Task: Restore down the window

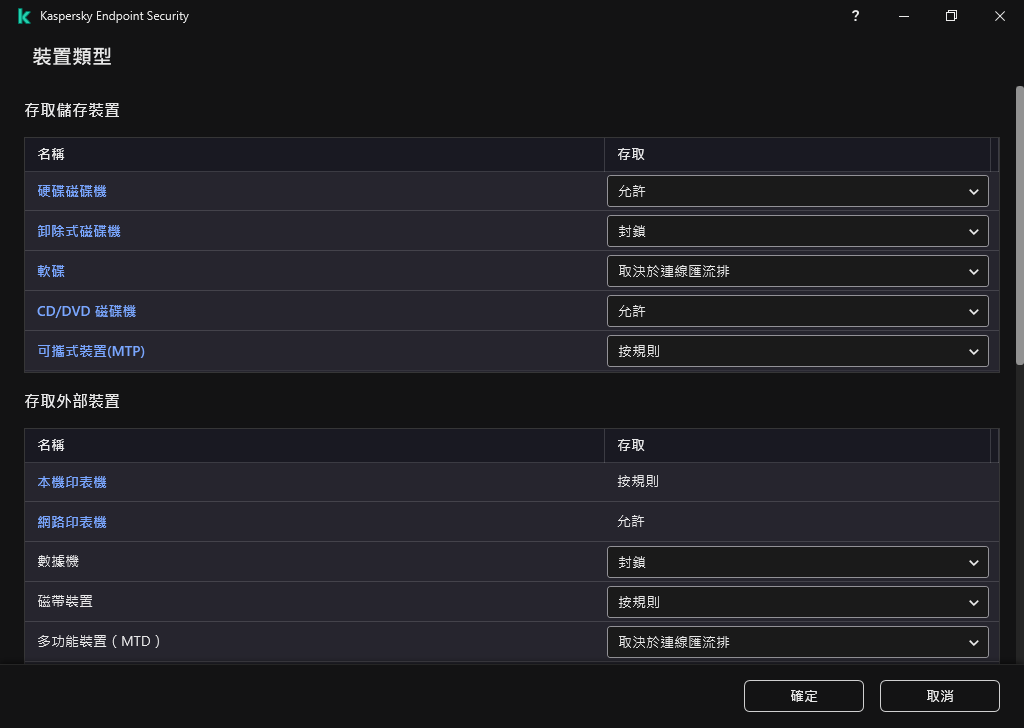Action: point(952,16)
